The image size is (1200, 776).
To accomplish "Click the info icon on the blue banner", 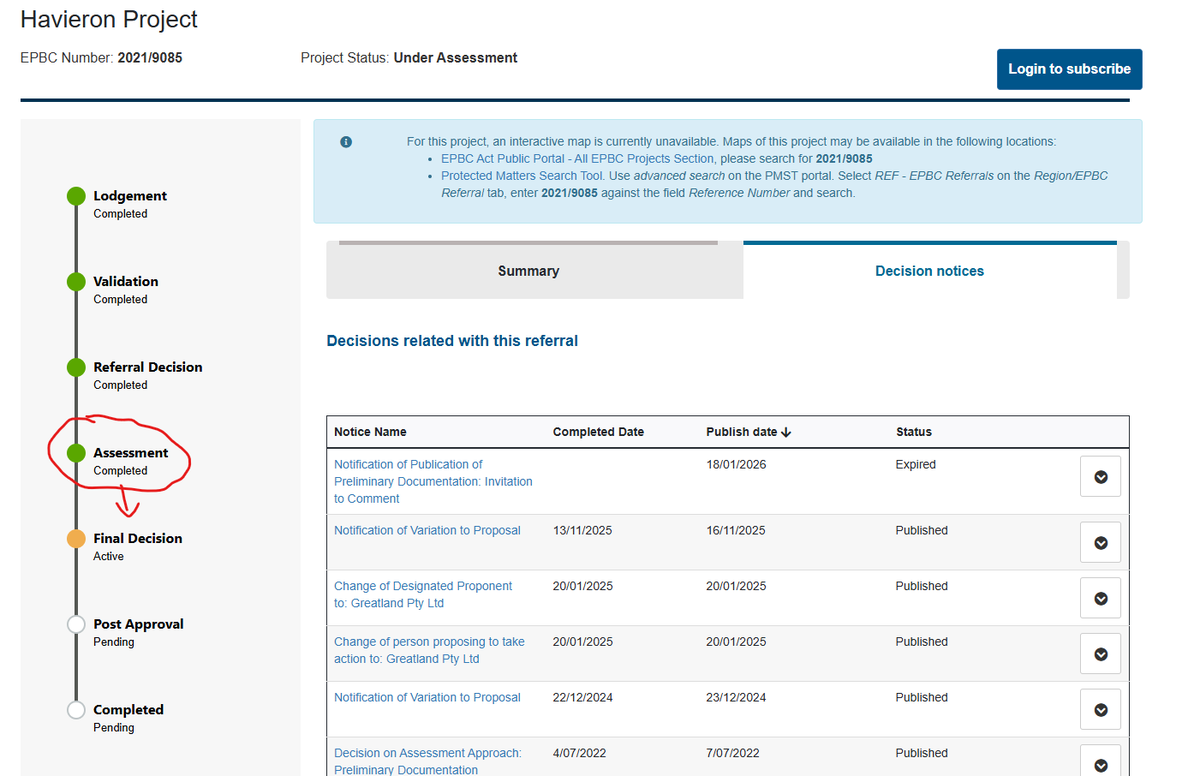I will tap(346, 141).
